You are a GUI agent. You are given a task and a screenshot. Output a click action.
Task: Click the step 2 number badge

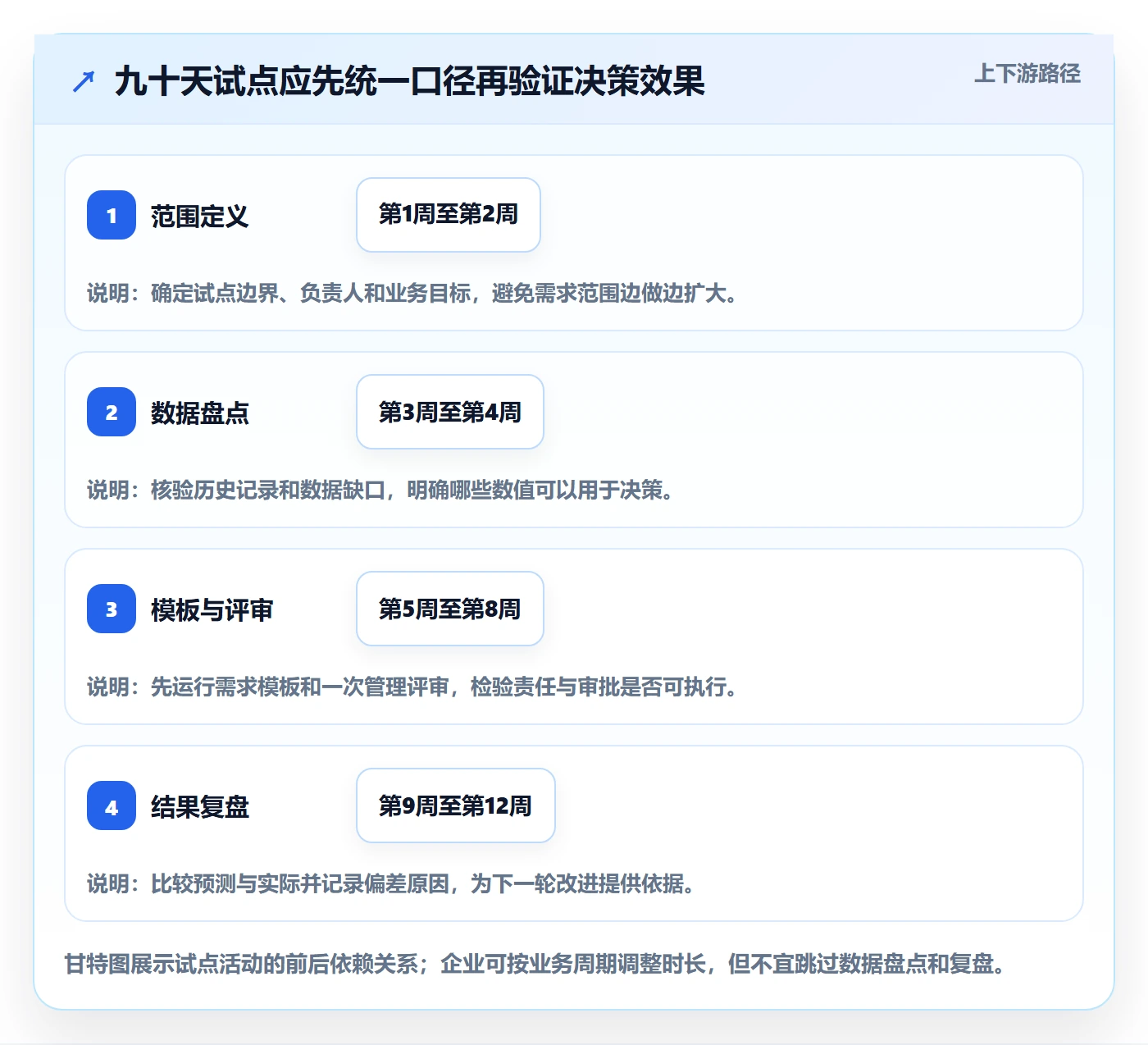(112, 412)
